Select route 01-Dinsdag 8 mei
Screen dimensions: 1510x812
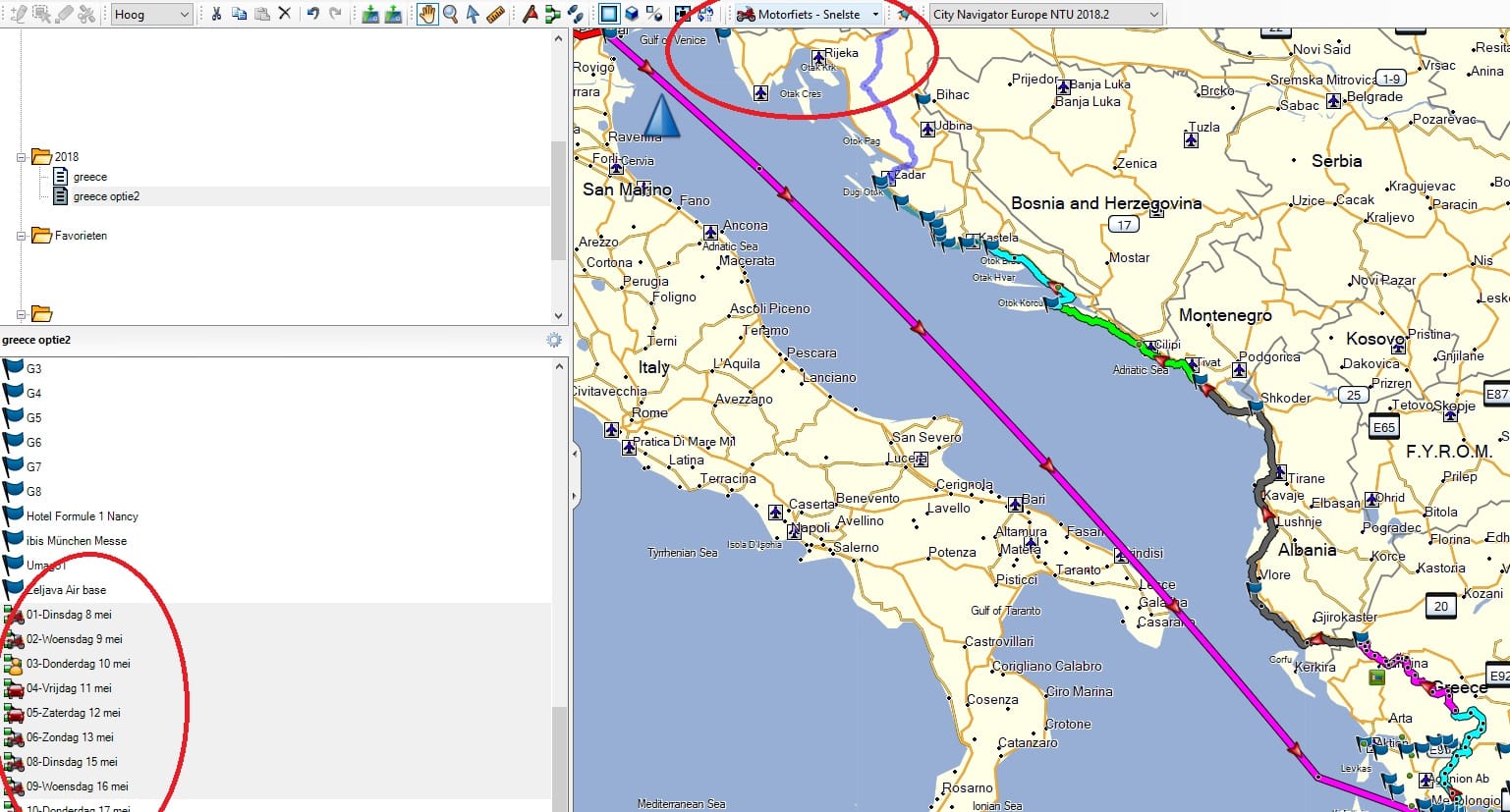275,615
